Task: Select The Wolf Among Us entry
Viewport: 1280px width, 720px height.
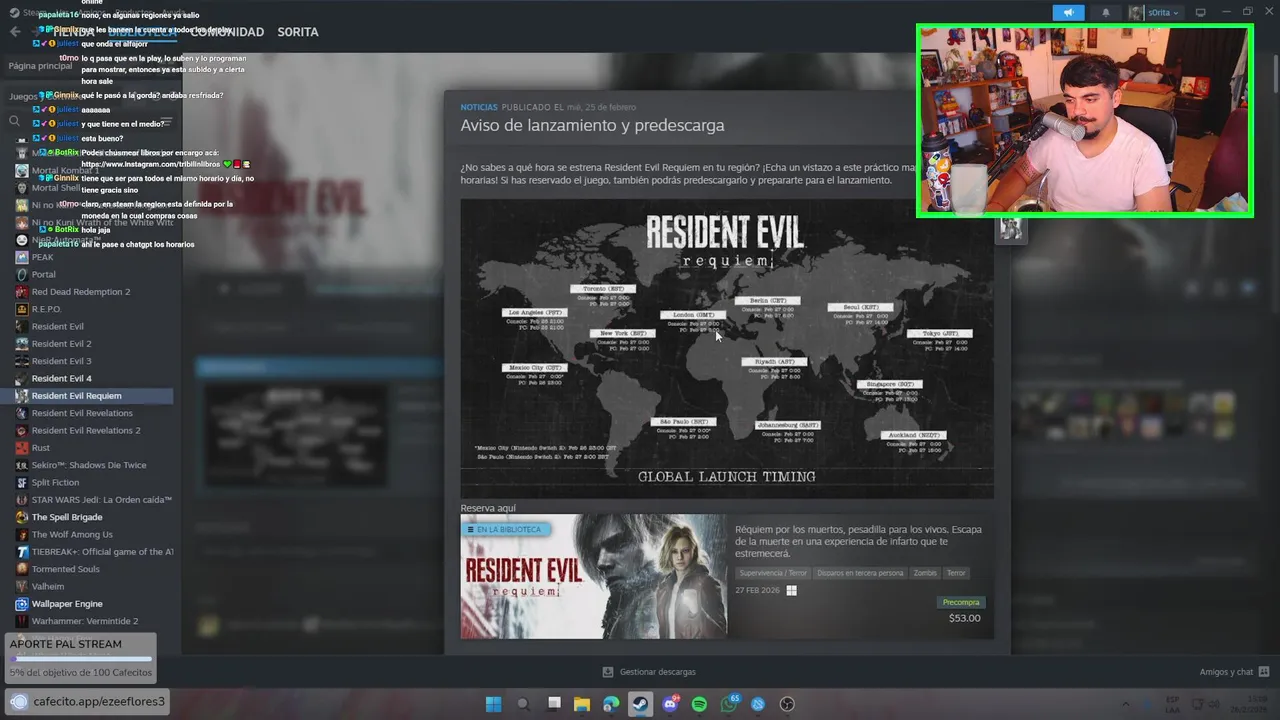Action: 72,534
